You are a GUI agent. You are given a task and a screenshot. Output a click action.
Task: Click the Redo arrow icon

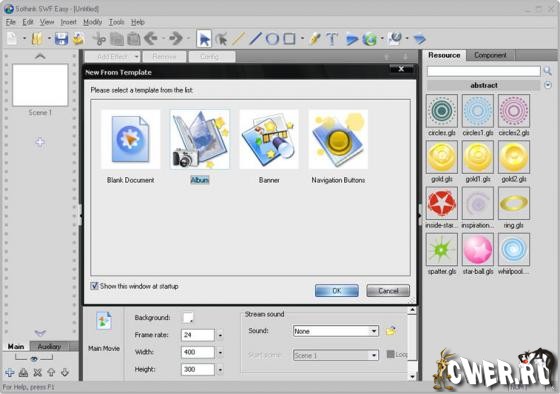tap(175, 38)
